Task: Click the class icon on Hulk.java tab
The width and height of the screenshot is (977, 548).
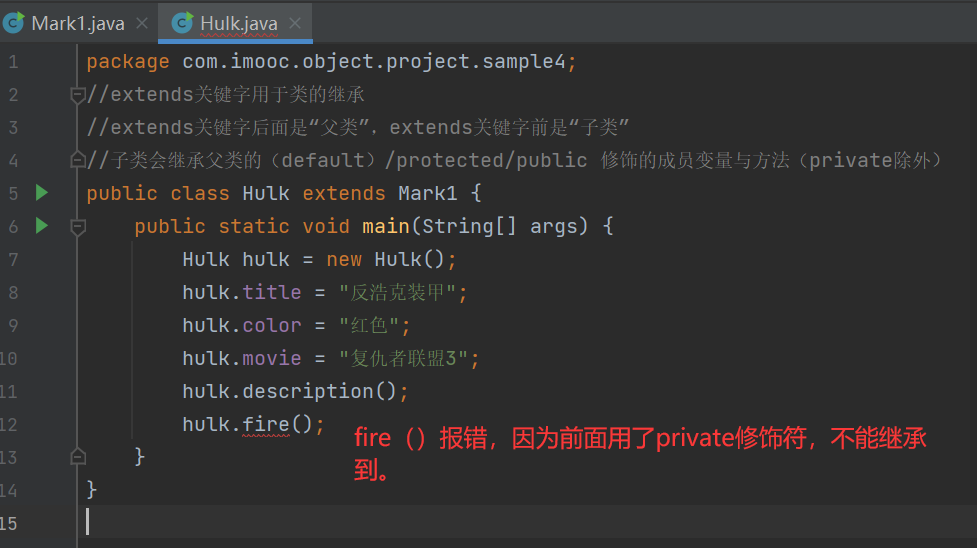Action: [182, 23]
